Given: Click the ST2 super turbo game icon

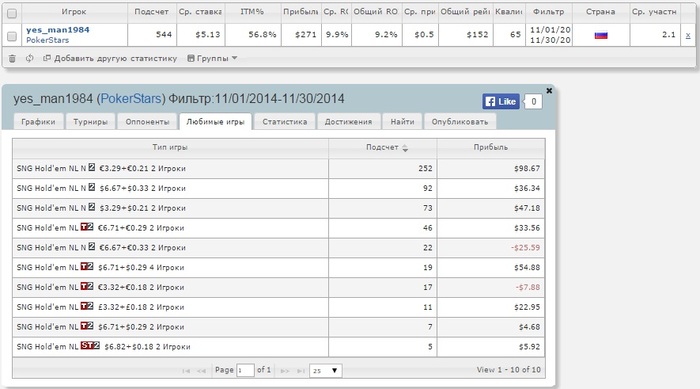Looking at the screenshot, I should [90, 345].
